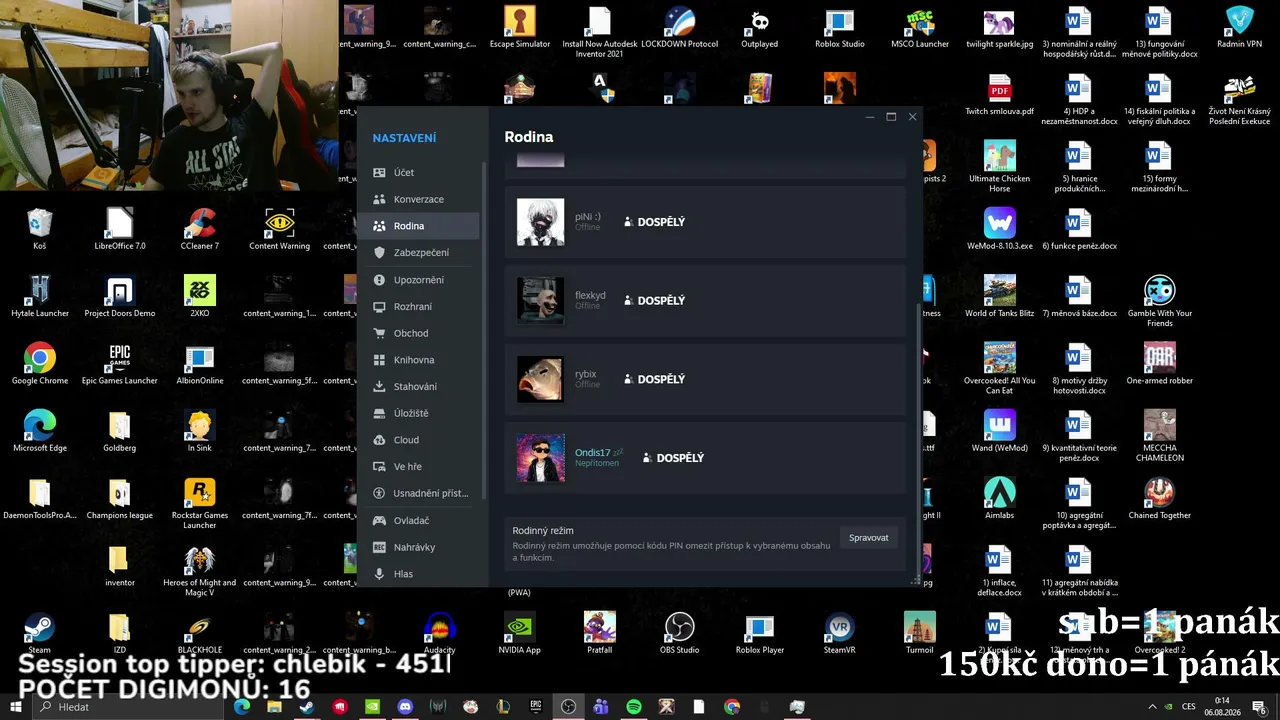Select Audacity desktop icon
The height and width of the screenshot is (720, 1280).
coord(440,632)
